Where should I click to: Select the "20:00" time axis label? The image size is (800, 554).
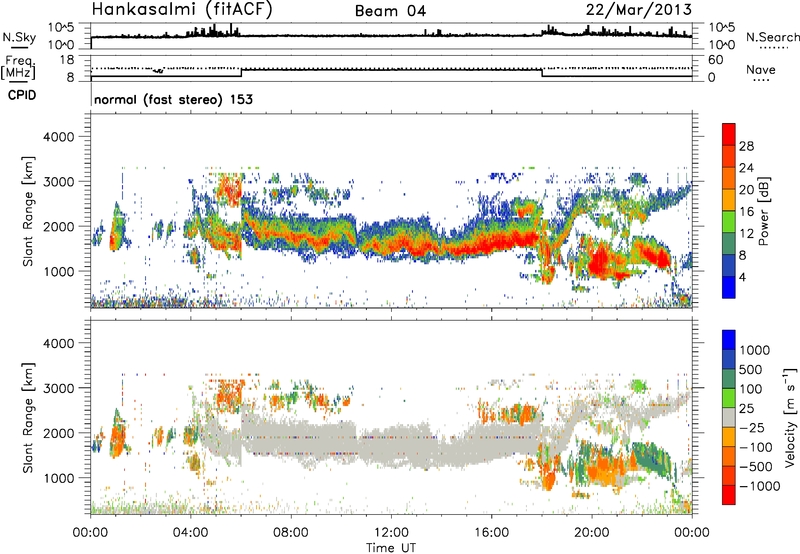(x=591, y=533)
